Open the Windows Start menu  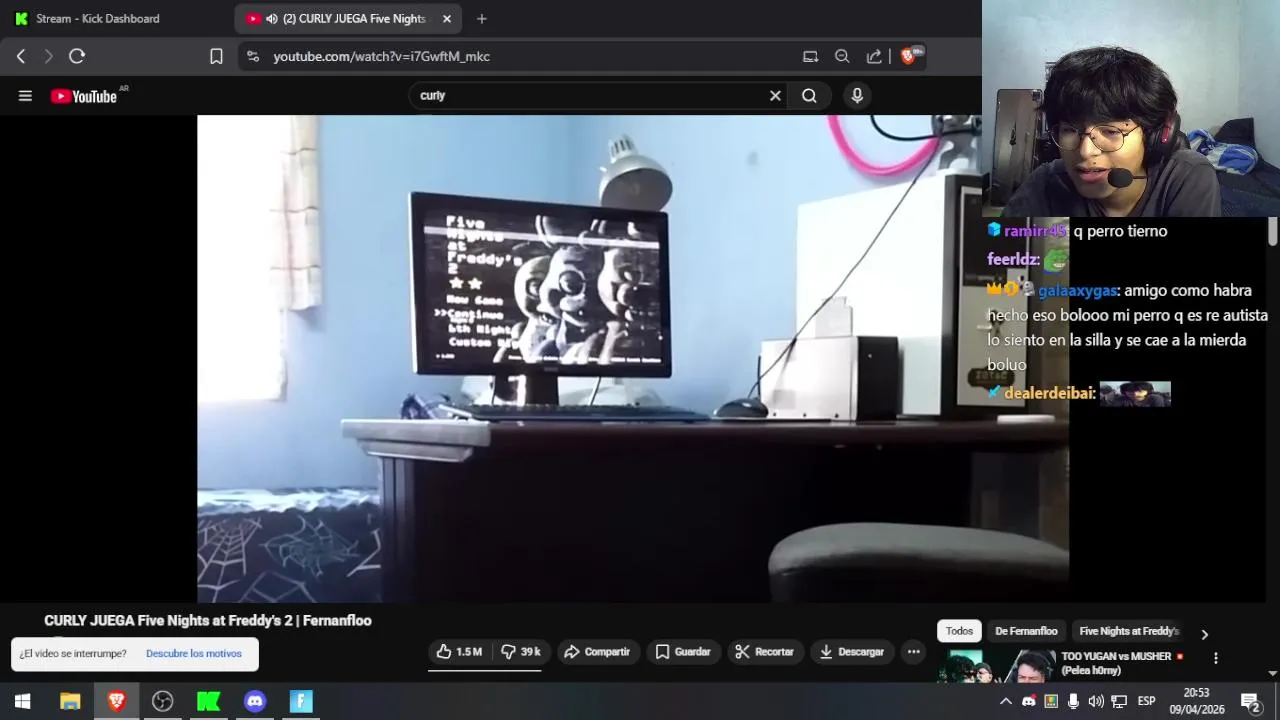23,701
